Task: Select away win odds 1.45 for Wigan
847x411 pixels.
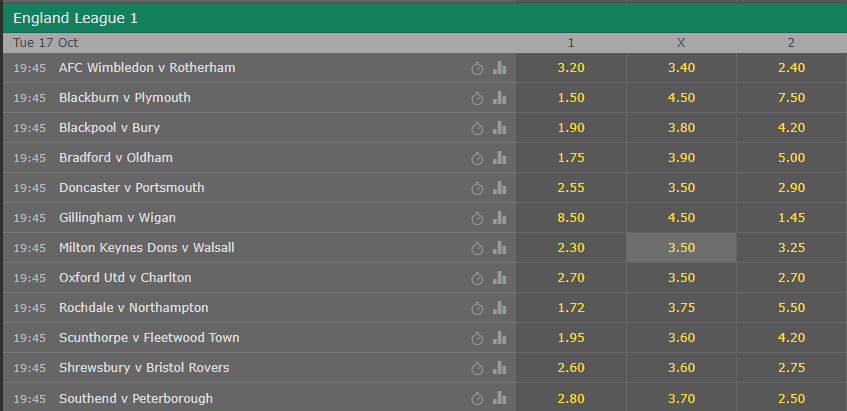Action: coord(792,218)
